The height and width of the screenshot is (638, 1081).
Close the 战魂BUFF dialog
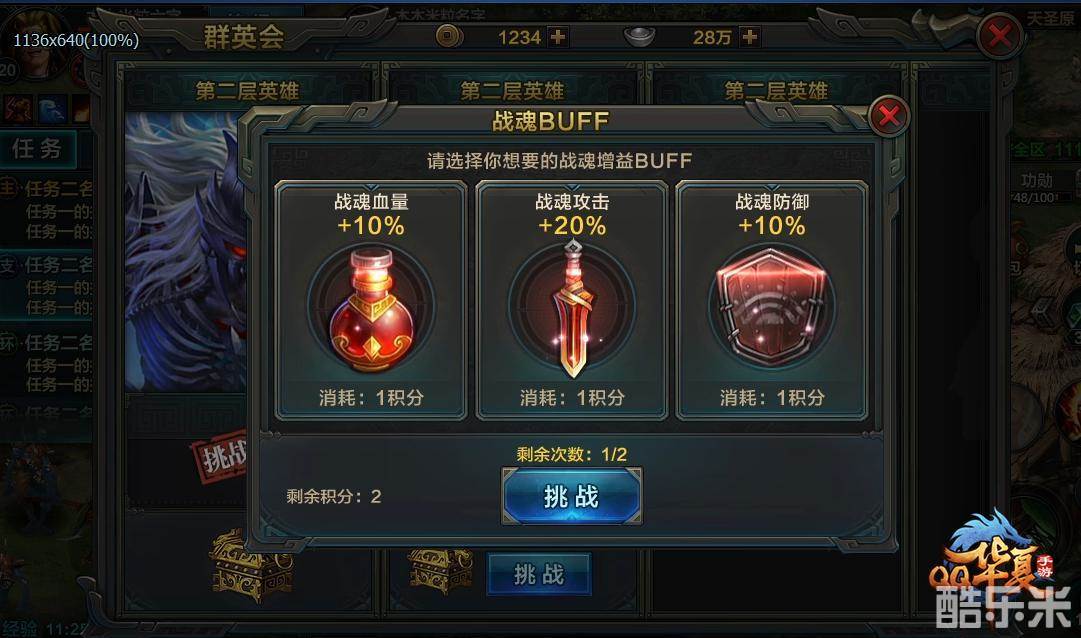click(889, 116)
